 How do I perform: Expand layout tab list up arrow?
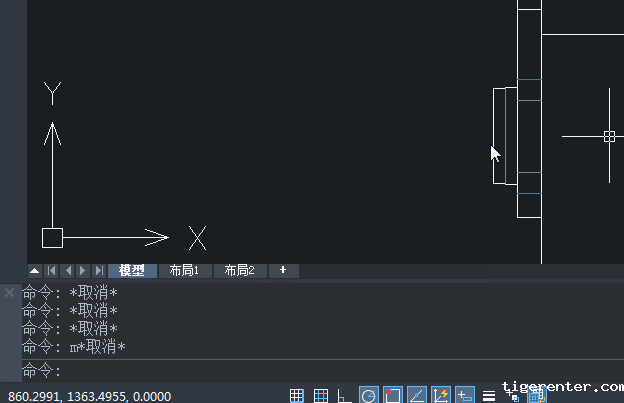34,271
